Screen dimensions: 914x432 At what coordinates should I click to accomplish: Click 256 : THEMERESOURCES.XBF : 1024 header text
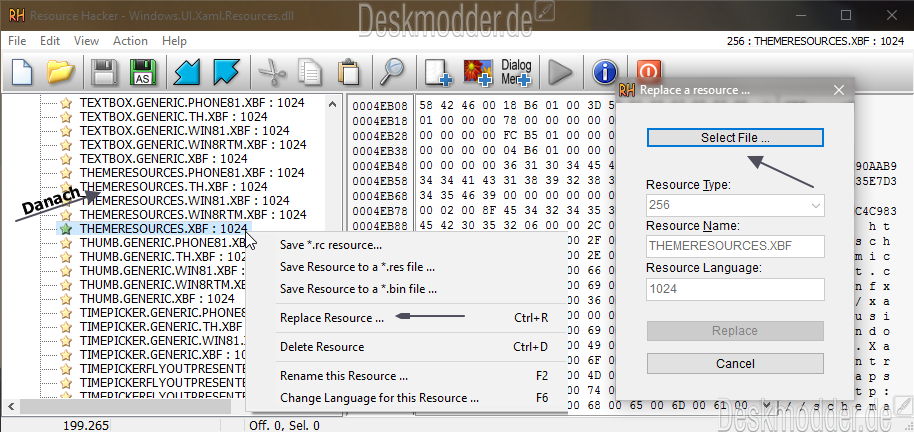pos(815,41)
